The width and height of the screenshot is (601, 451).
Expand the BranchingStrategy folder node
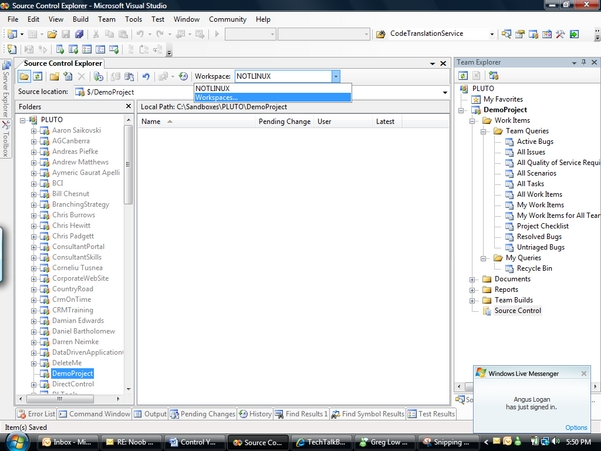click(34, 205)
